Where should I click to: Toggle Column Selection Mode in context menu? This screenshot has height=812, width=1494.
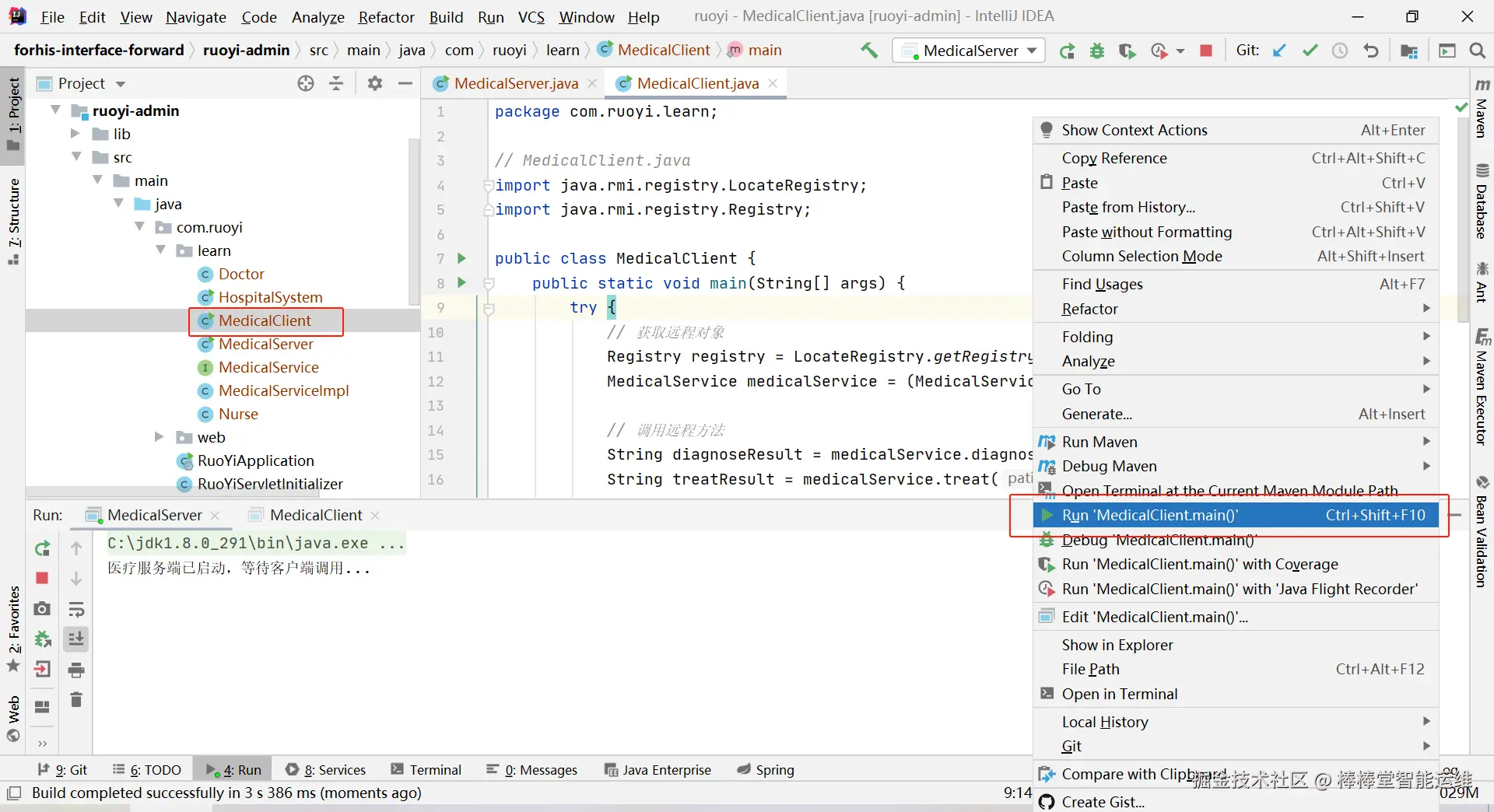1142,256
